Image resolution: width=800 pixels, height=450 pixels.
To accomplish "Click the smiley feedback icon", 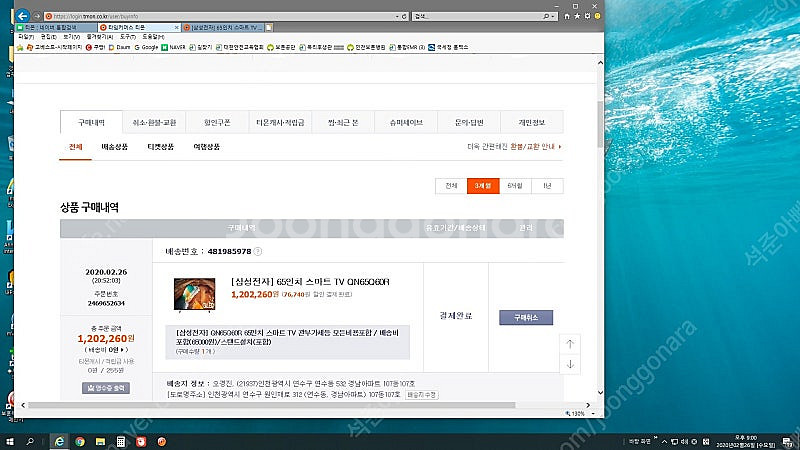I will click(x=597, y=16).
